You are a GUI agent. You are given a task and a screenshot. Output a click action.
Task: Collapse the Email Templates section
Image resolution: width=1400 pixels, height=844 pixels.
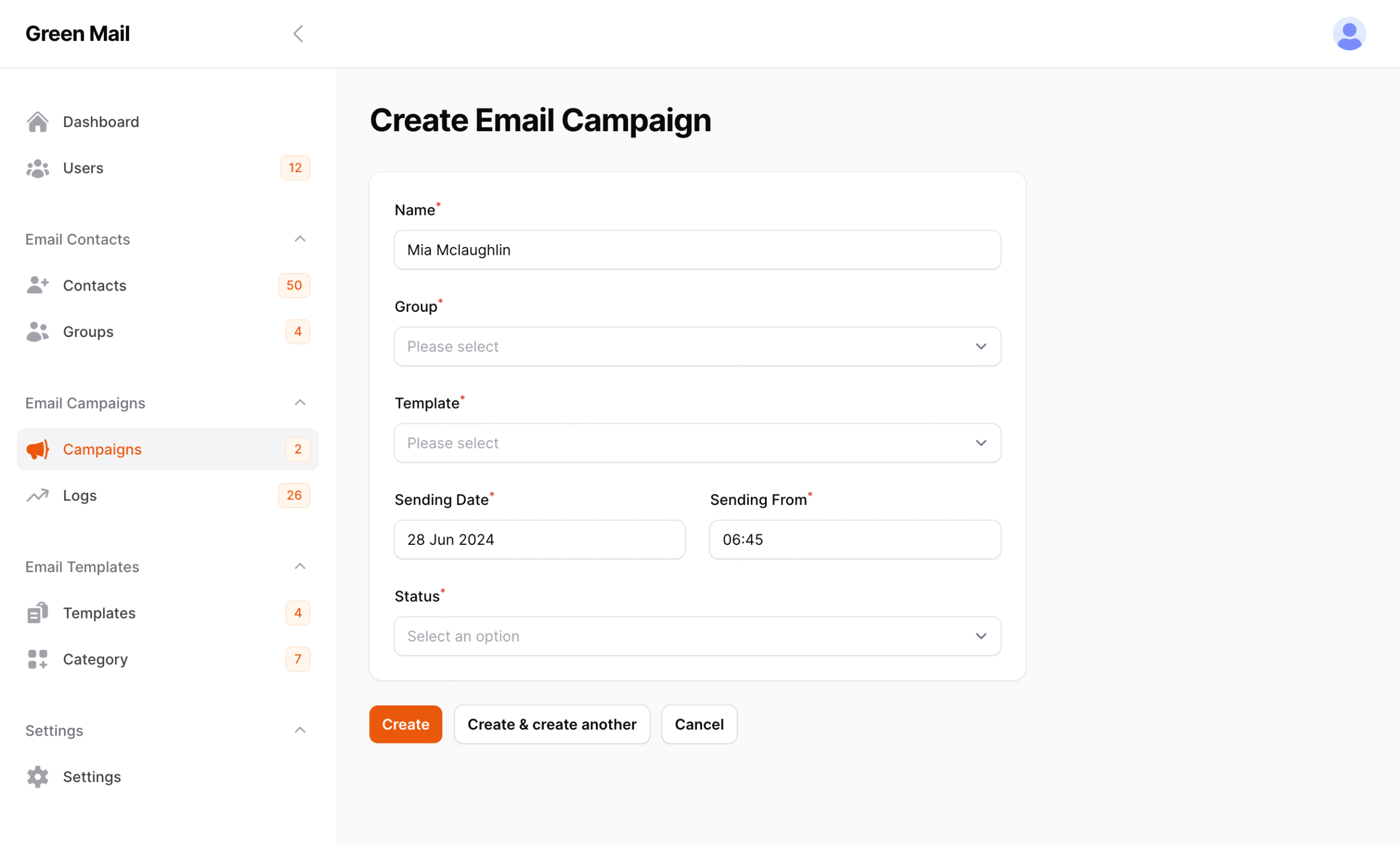(x=300, y=566)
